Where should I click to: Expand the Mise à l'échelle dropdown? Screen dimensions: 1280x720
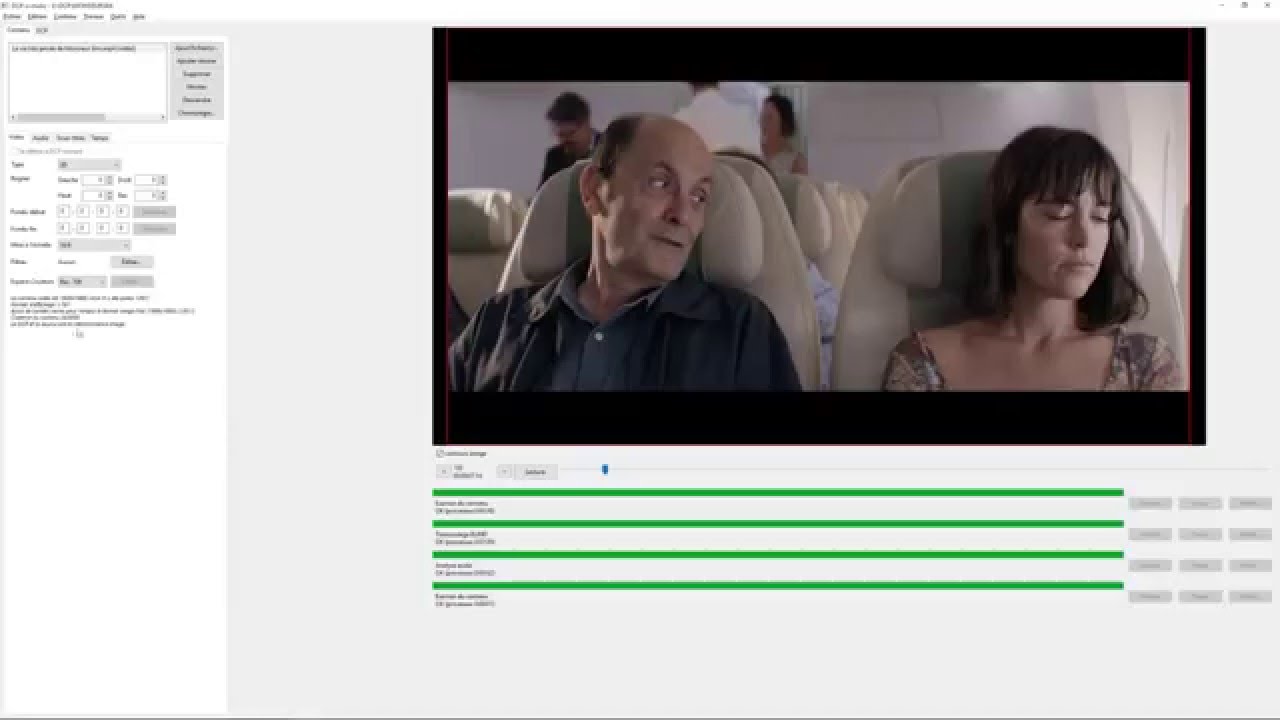coord(94,245)
